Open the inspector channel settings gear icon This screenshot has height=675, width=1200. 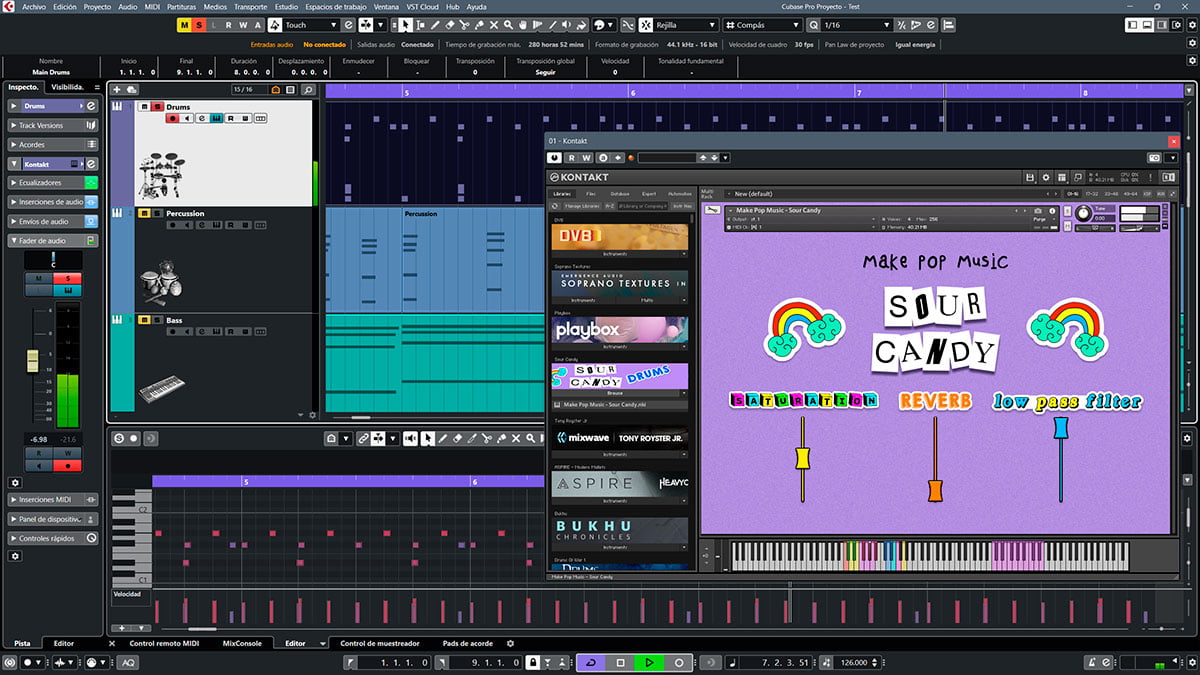coord(15,482)
